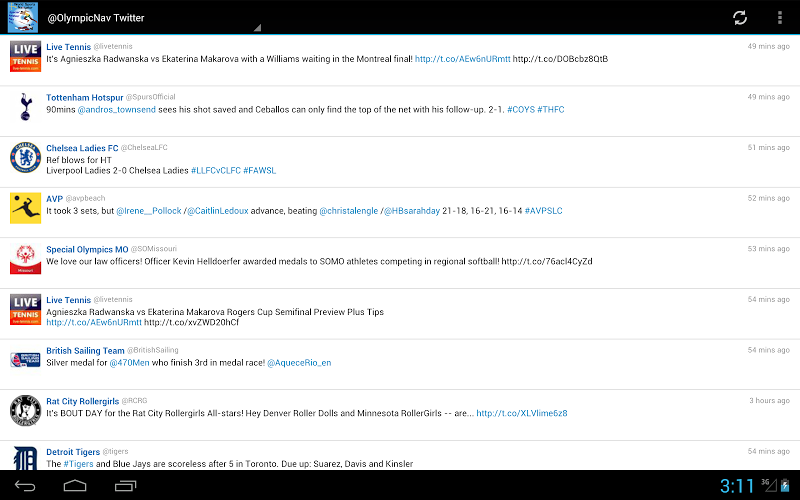Open the #COYS hashtag
This screenshot has height=500, width=800.
point(520,109)
